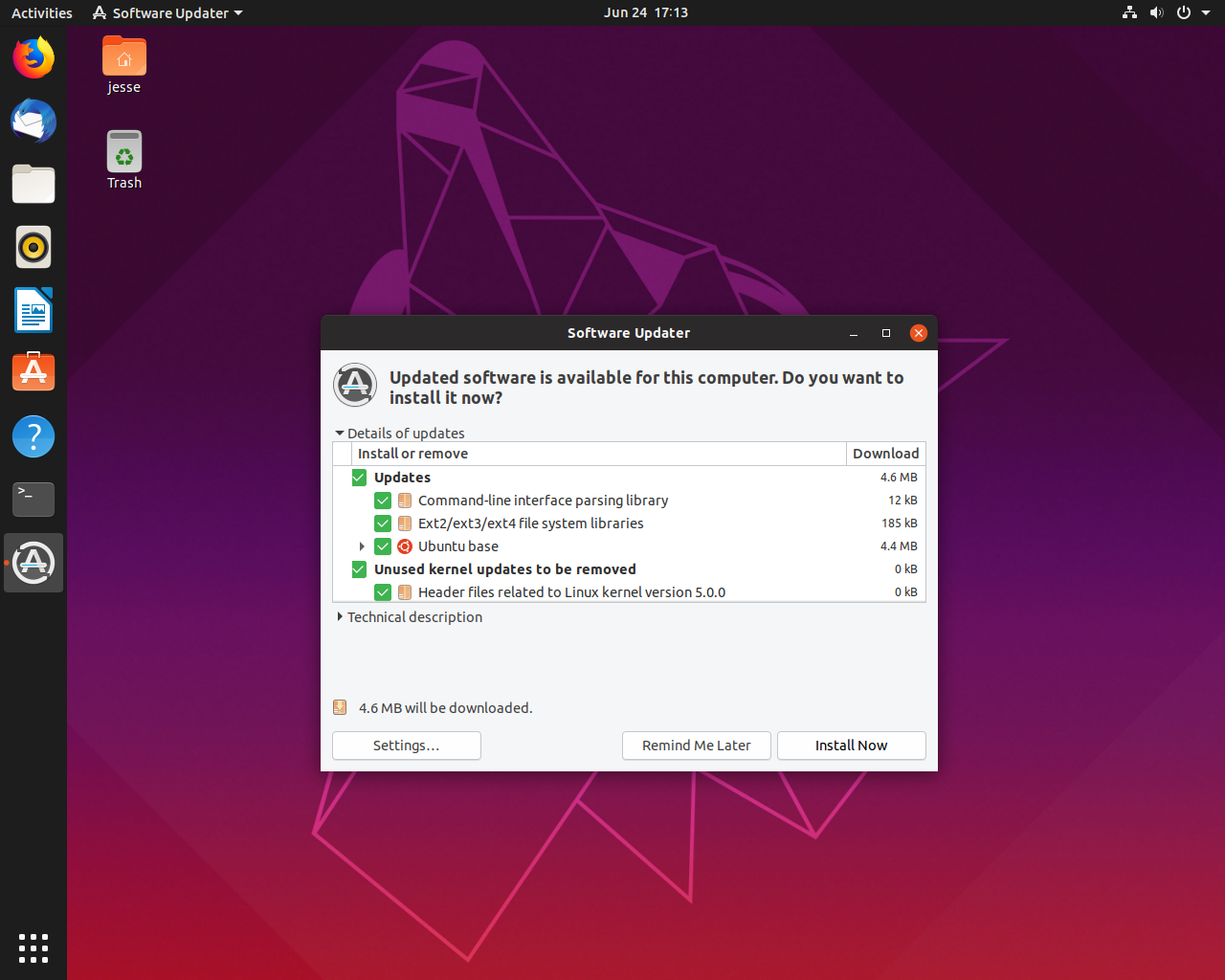Close the Software Updater window

919,333
